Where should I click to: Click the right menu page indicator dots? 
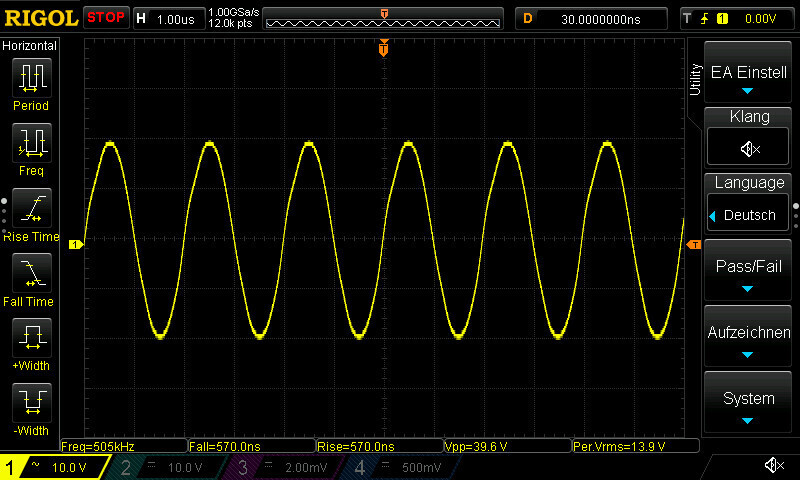click(x=796, y=216)
